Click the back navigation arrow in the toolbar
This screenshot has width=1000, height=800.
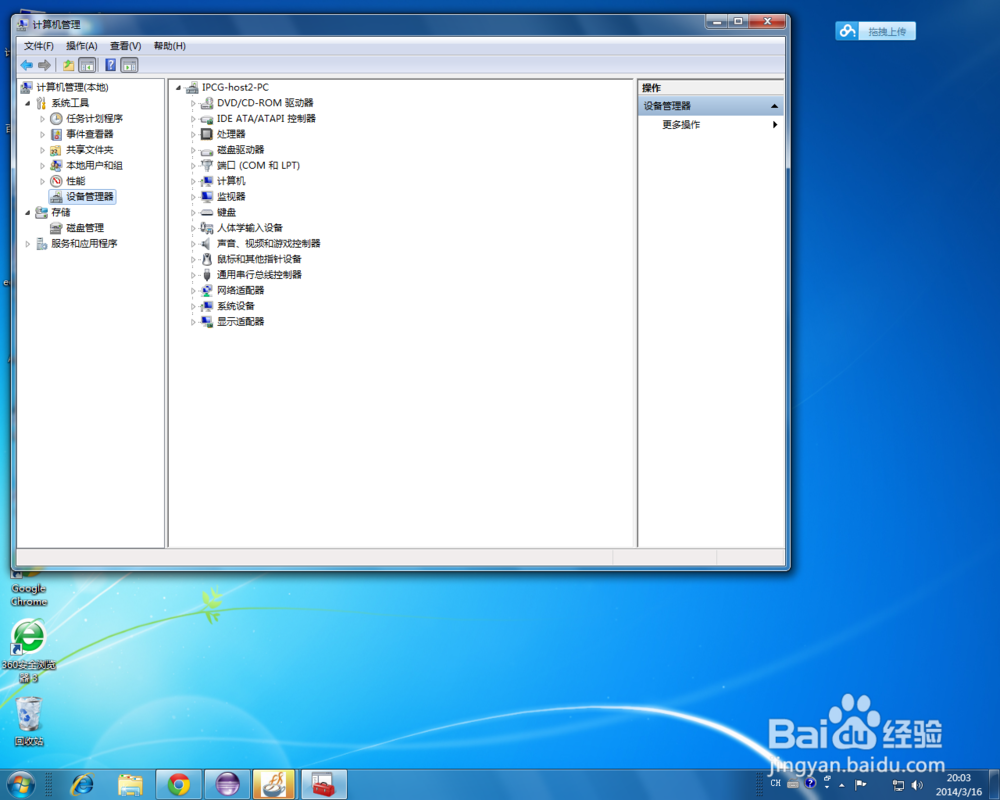(25, 65)
